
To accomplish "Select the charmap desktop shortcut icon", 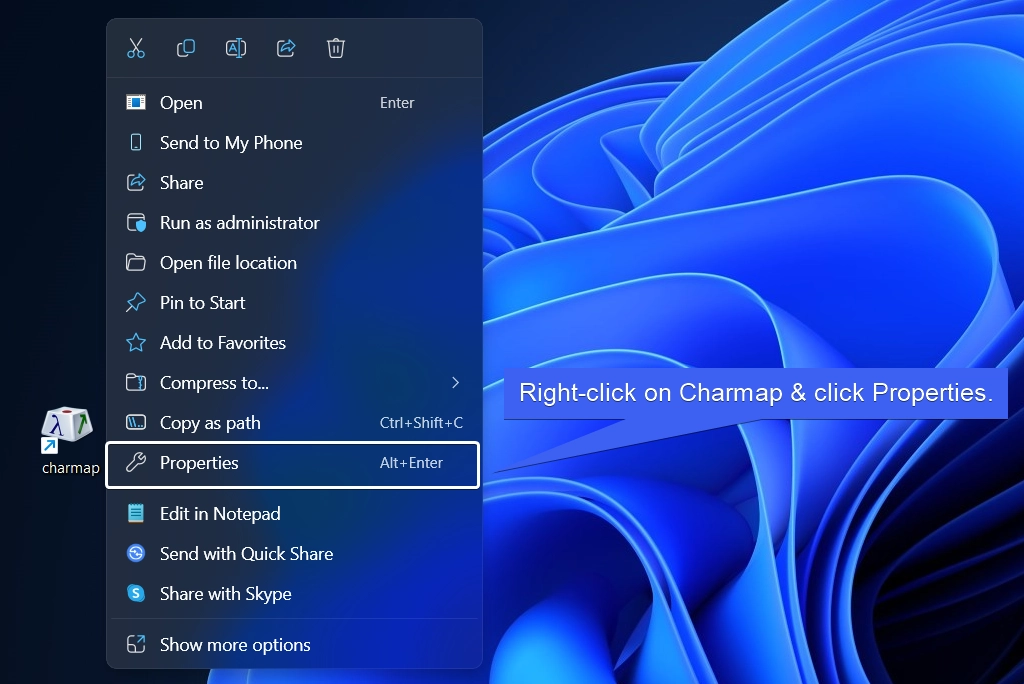I will coord(67,429).
